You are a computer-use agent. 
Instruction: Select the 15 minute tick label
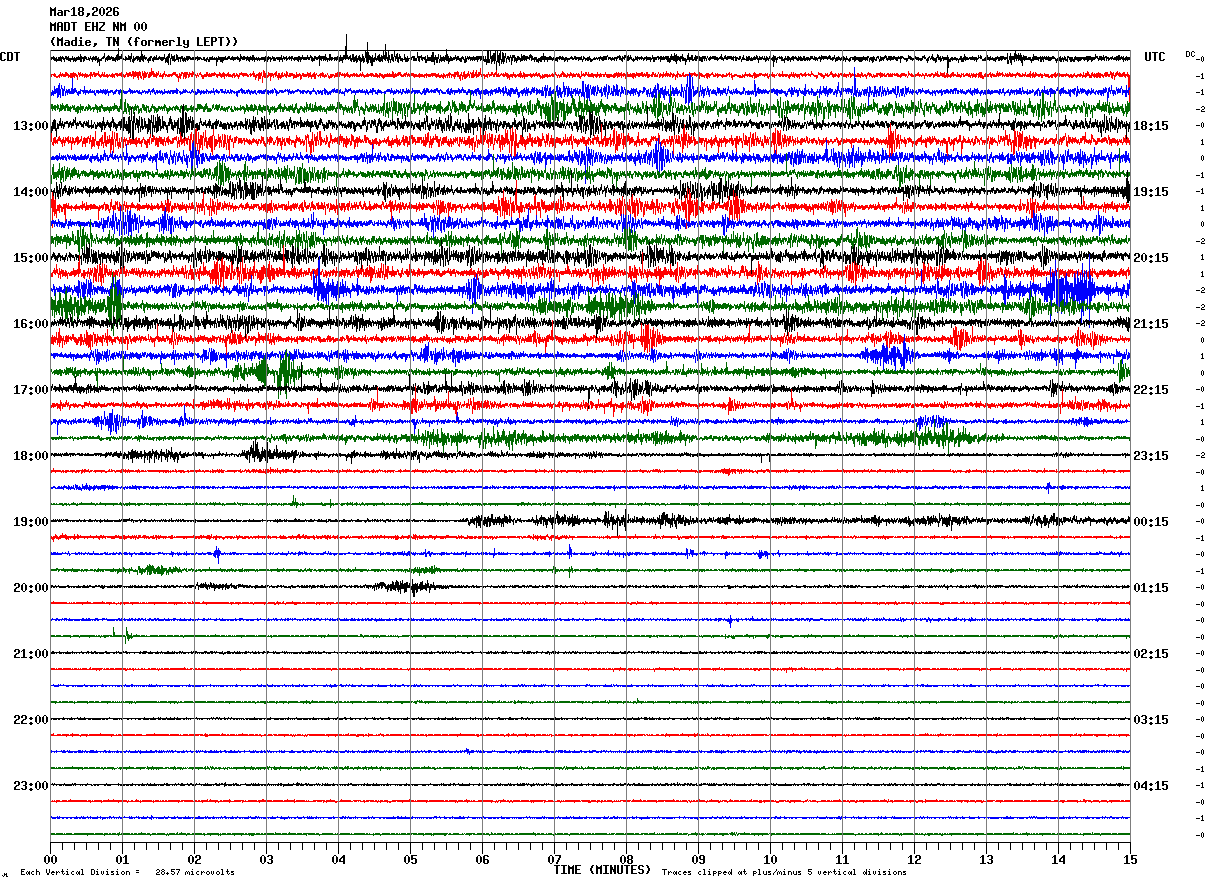(1130, 859)
